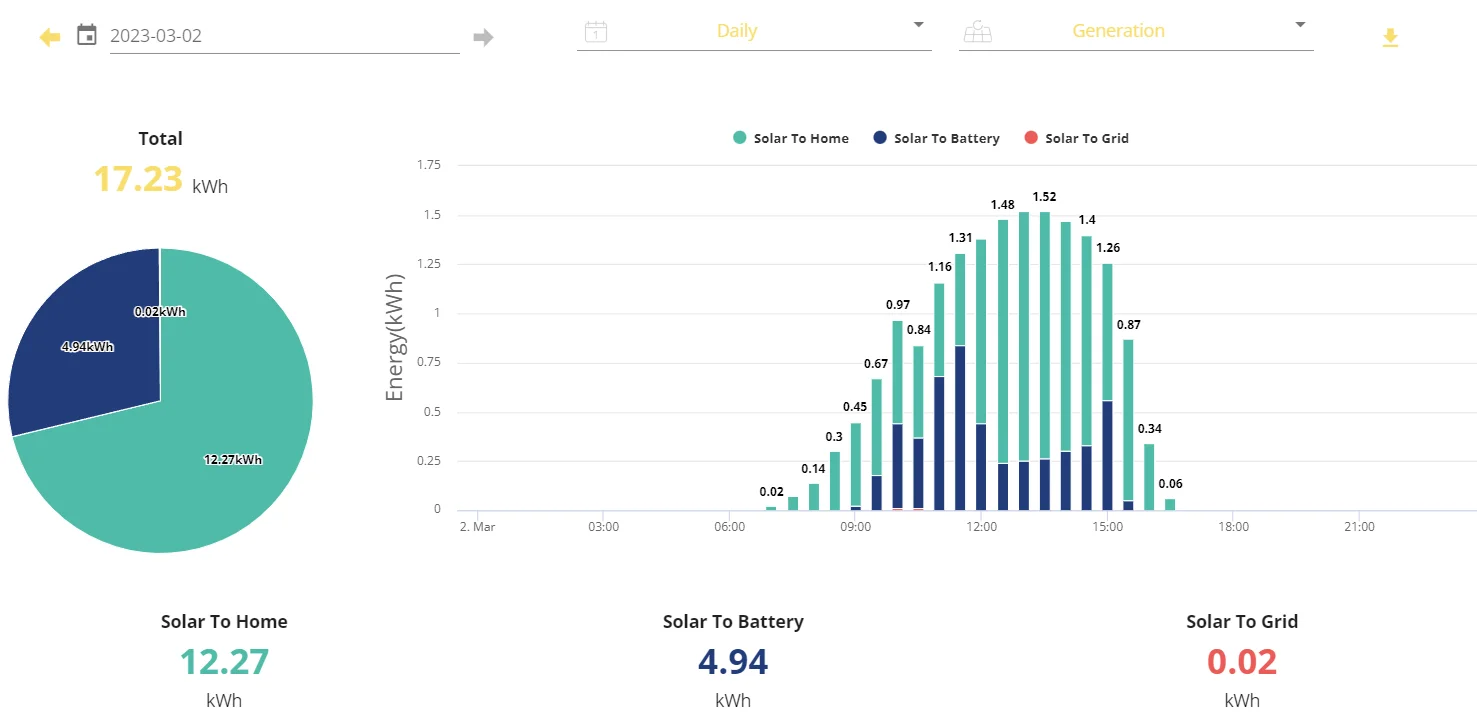
Task: Click the 12.27 Solar To Home value
Action: click(x=224, y=662)
